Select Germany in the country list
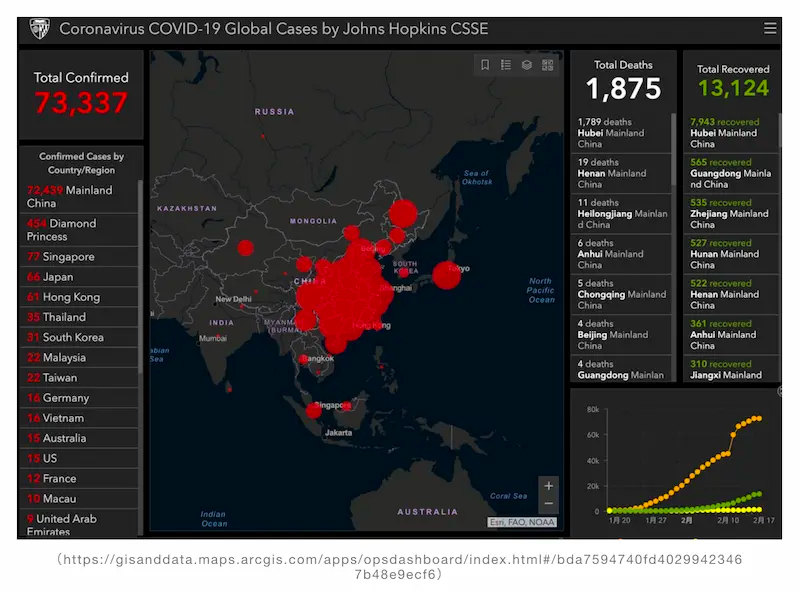Image resolution: width=800 pixels, height=592 pixels. pyautogui.click(x=79, y=398)
